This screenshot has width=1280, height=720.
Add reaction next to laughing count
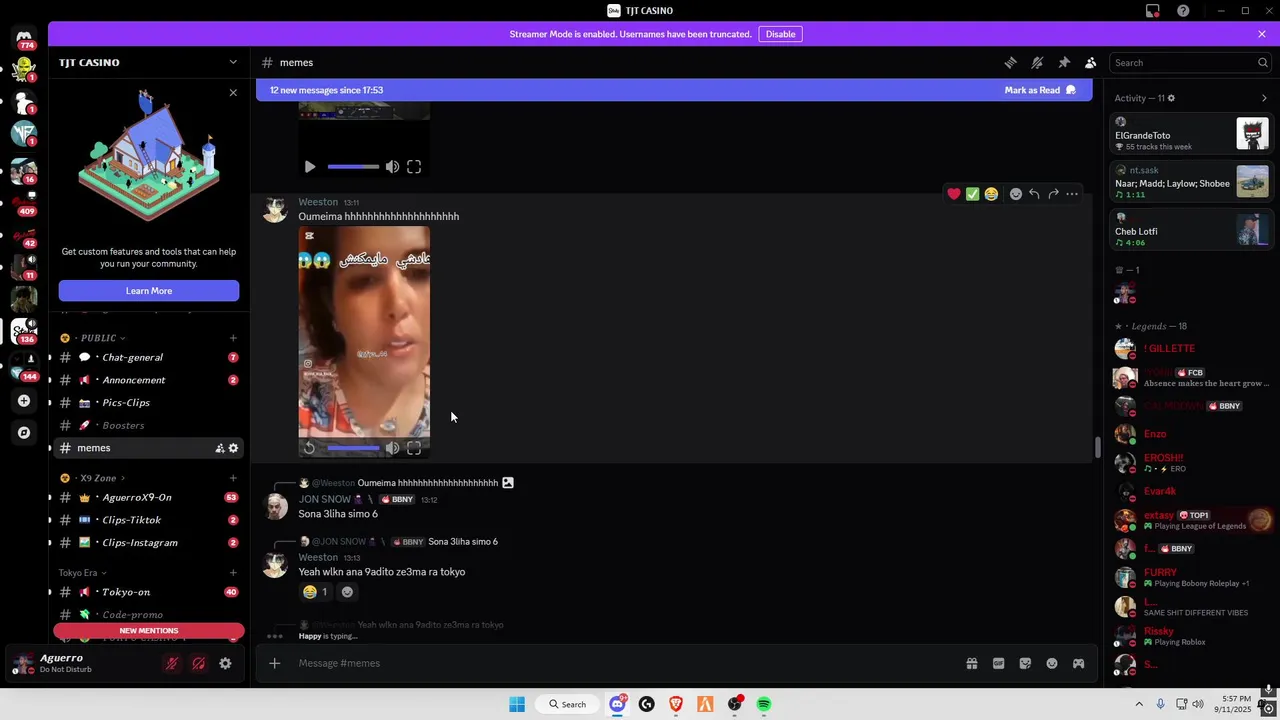pos(347,592)
